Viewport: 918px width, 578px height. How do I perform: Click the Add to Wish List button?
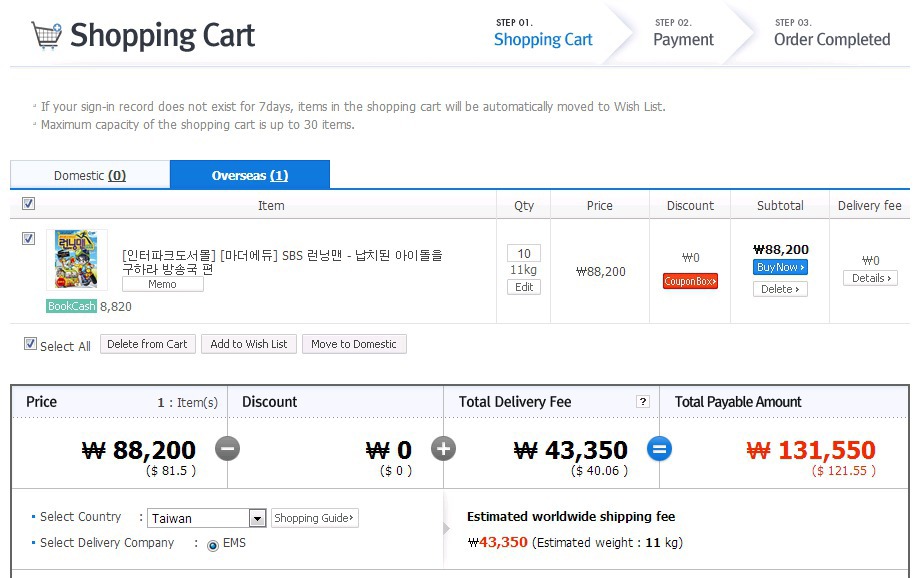click(x=249, y=344)
